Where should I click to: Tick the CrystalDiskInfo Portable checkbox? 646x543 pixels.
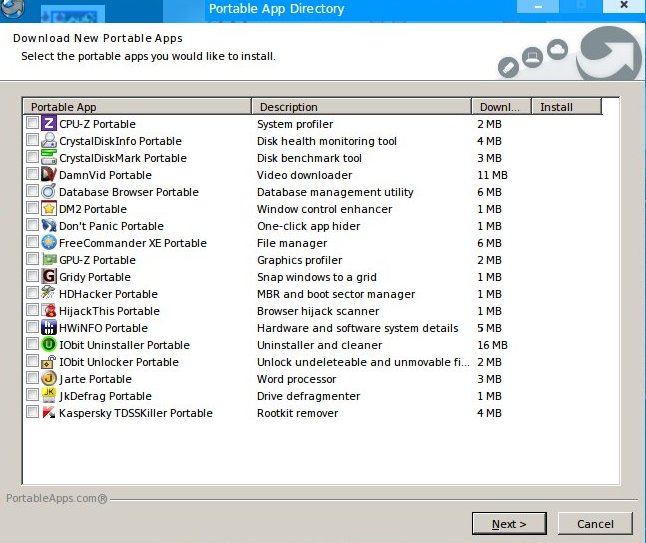[x=32, y=140]
